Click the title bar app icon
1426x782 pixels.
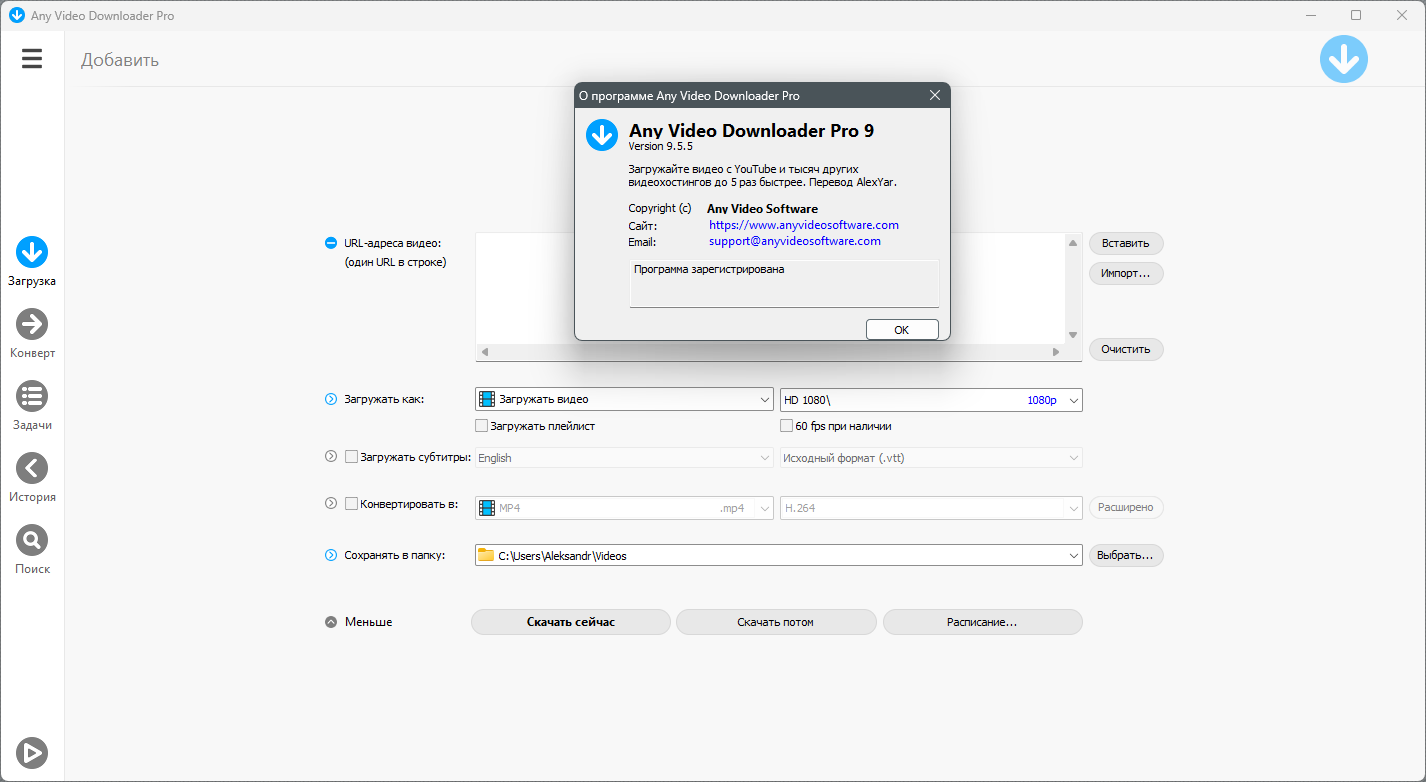pos(16,16)
